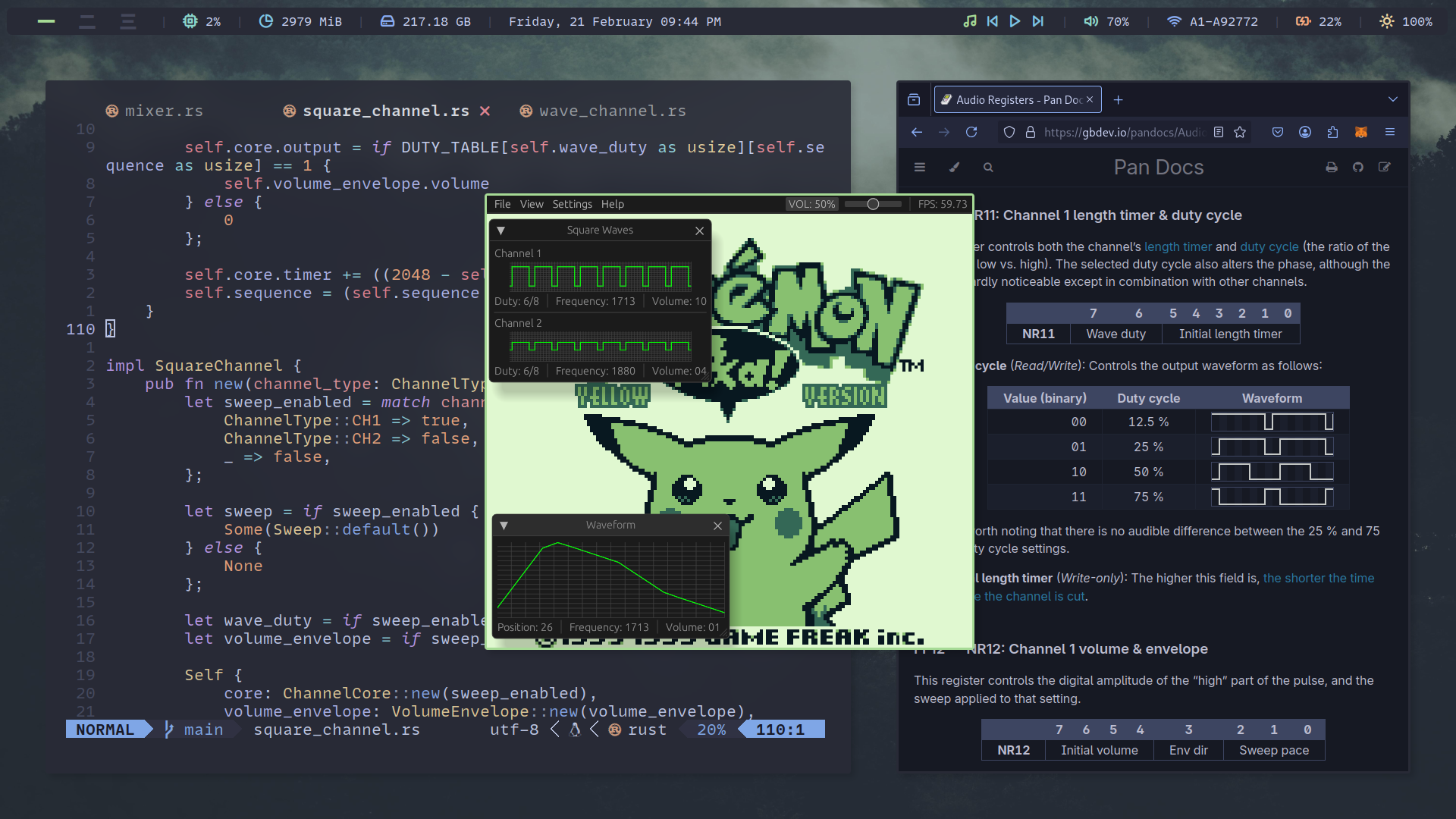List all browser tabs via chevron
The width and height of the screenshot is (1456, 819).
[1392, 100]
